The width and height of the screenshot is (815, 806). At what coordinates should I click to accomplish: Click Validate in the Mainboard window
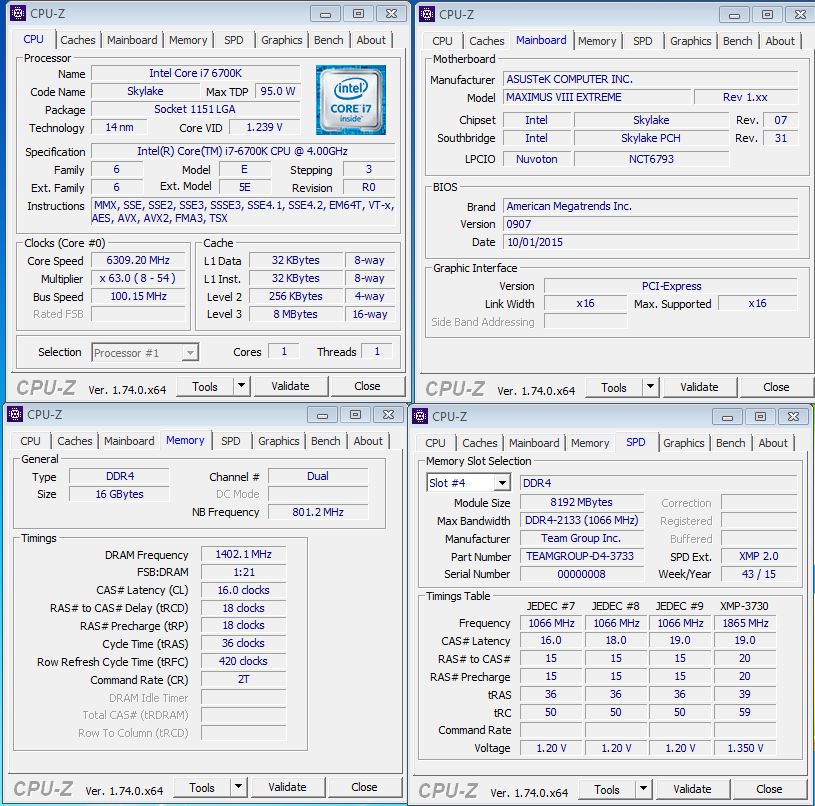point(699,387)
